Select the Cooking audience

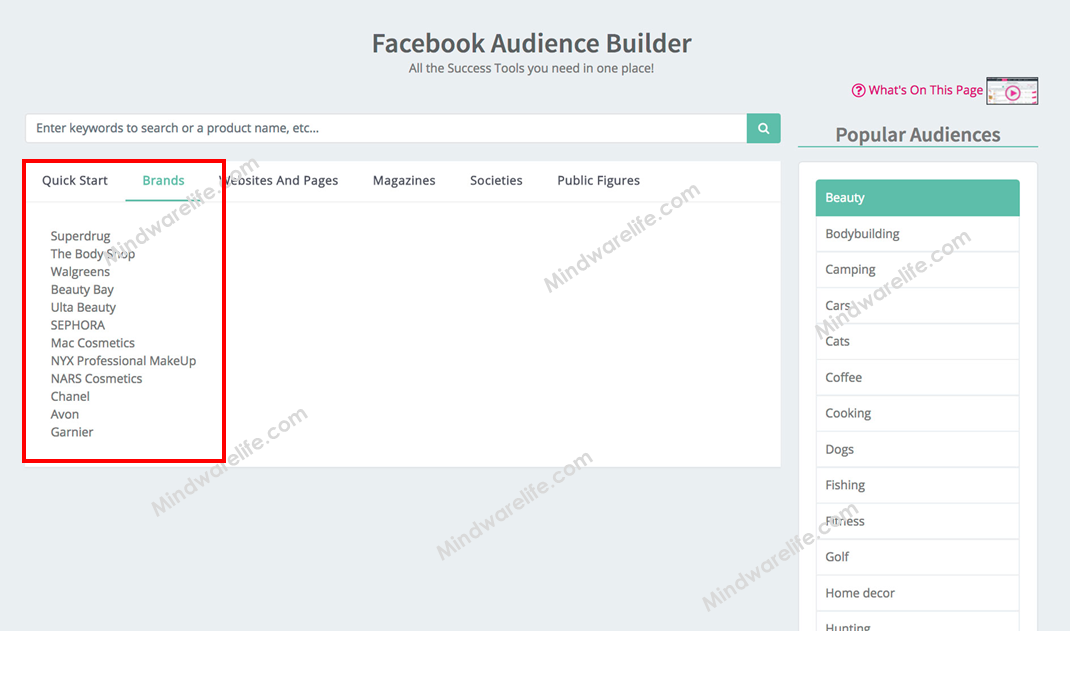click(x=917, y=413)
